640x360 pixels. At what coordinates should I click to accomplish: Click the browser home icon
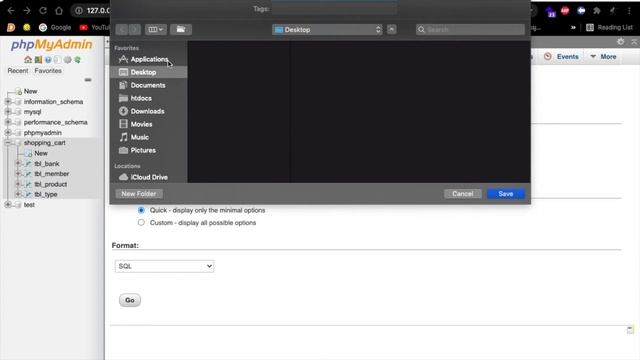pyautogui.click(x=59, y=11)
